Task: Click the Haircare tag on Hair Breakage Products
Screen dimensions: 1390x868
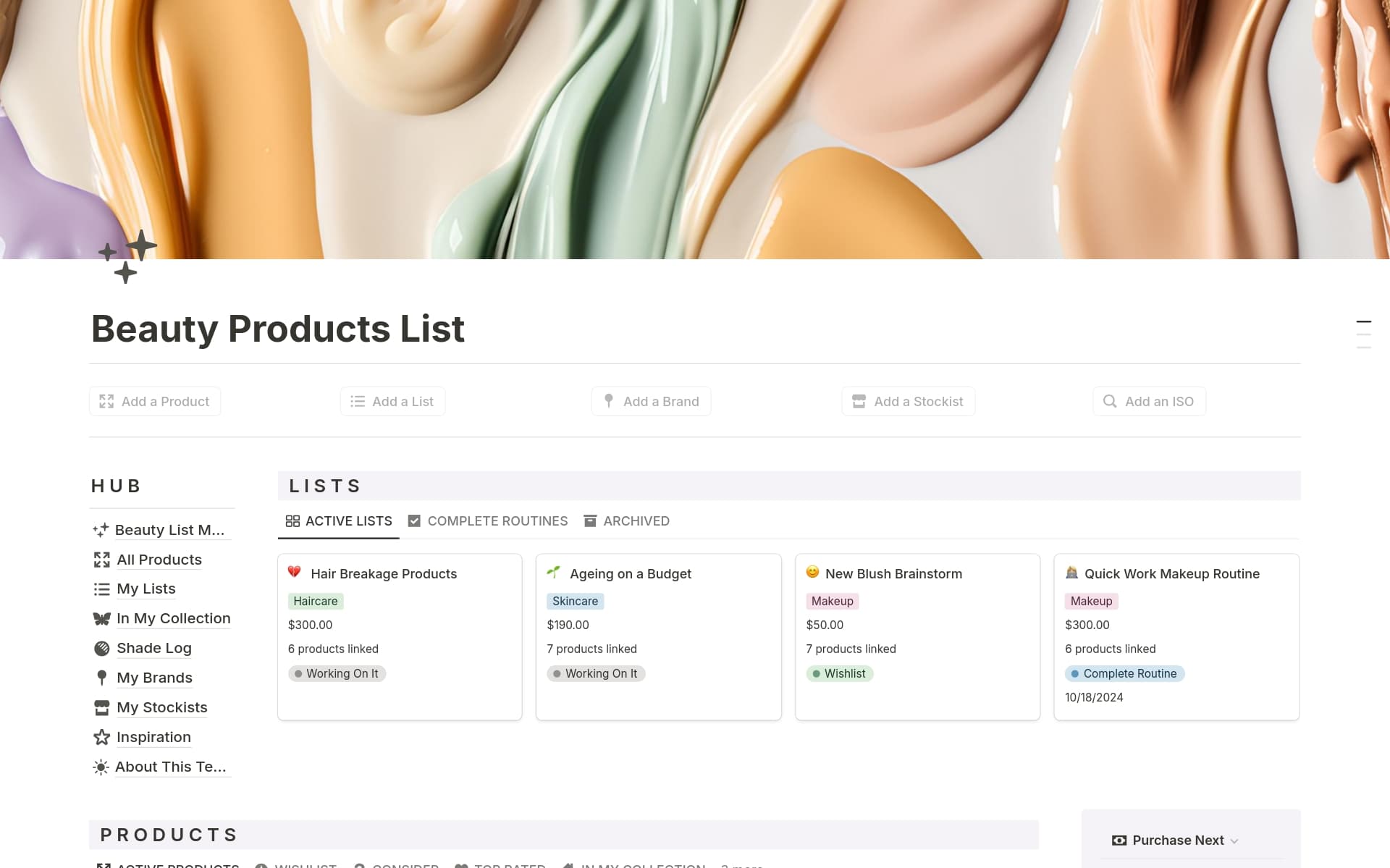Action: click(x=316, y=601)
